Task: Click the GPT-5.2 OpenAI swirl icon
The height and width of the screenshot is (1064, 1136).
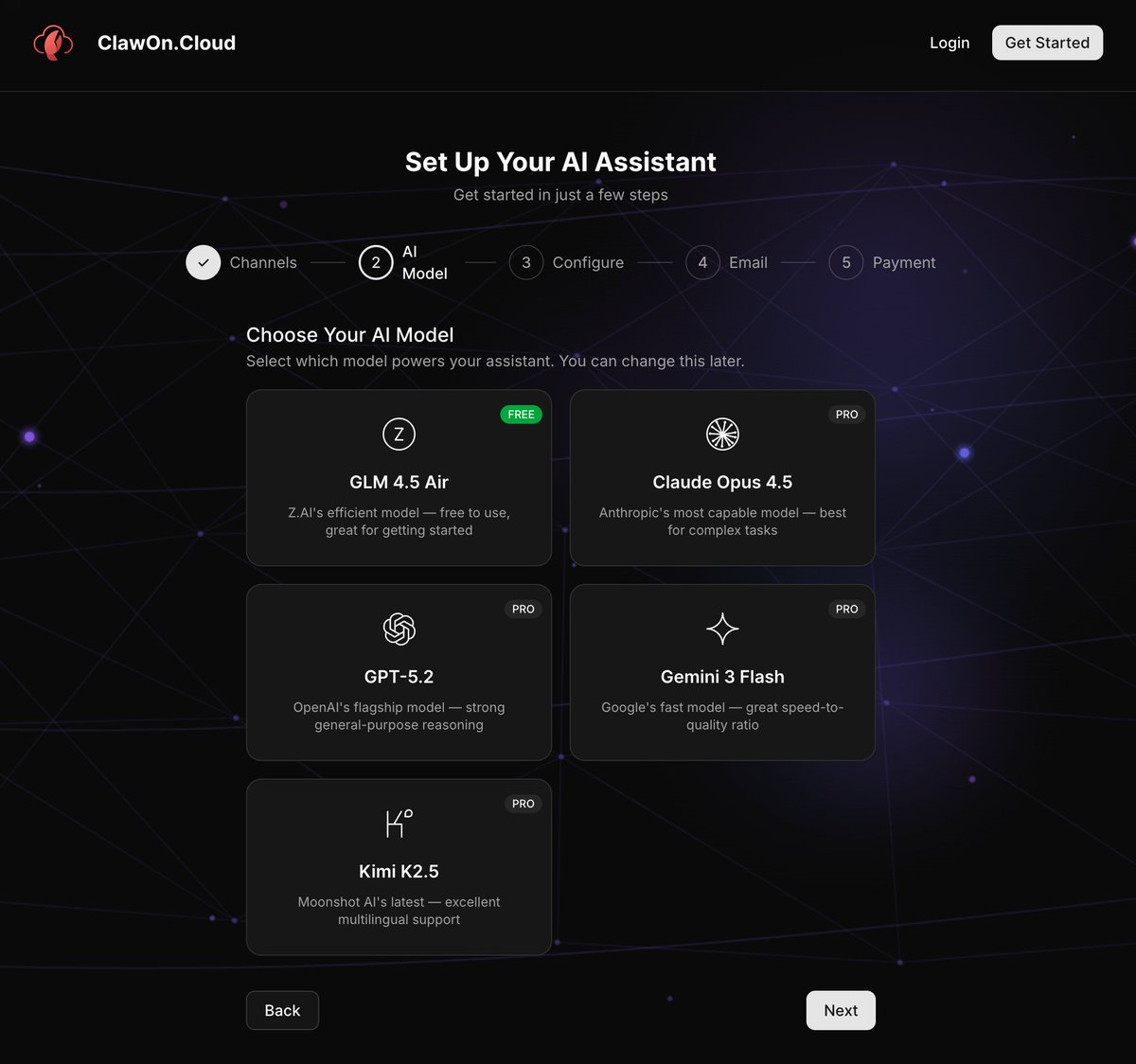Action: coord(399,629)
